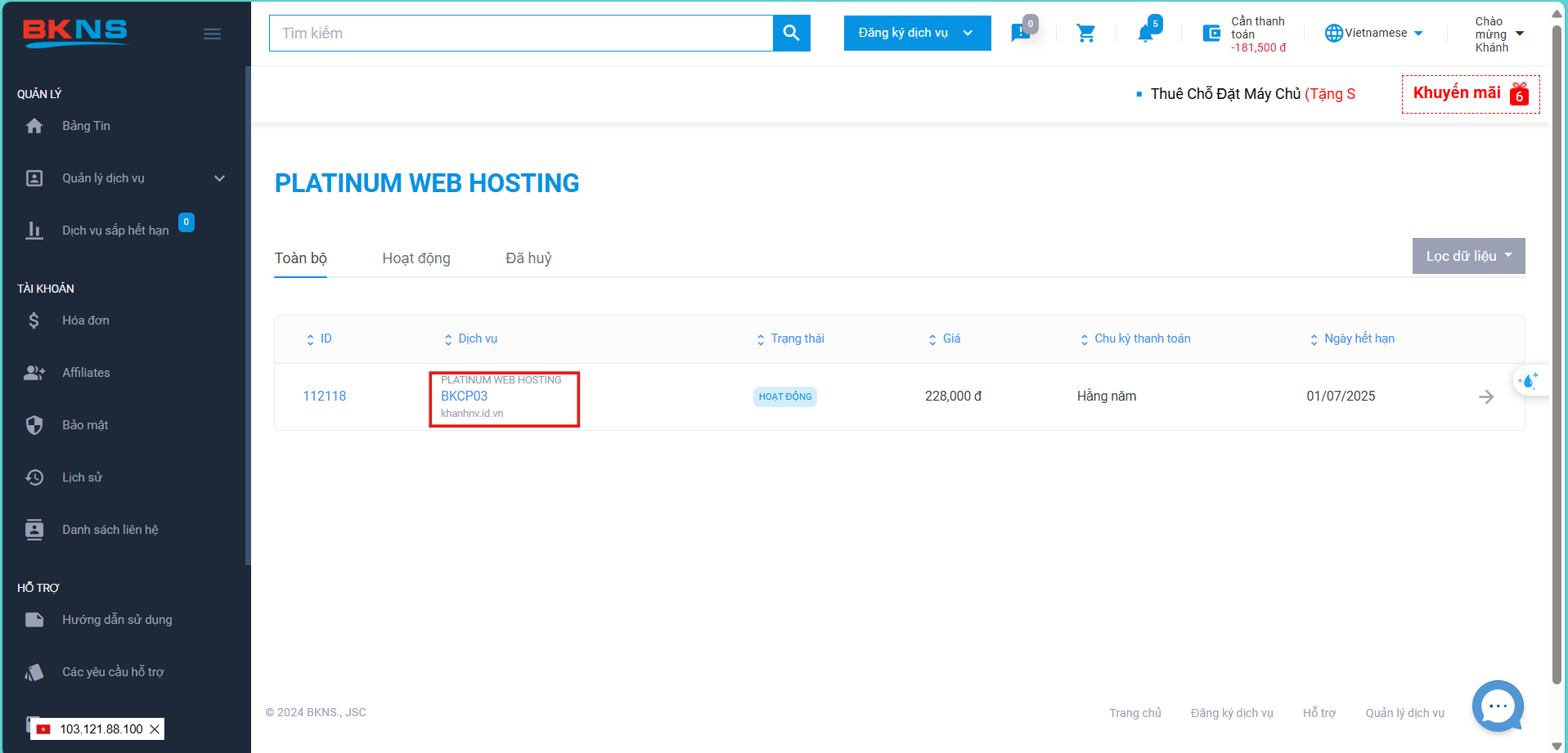
Task: Click the 228,000 đ price cell
Action: click(953, 396)
